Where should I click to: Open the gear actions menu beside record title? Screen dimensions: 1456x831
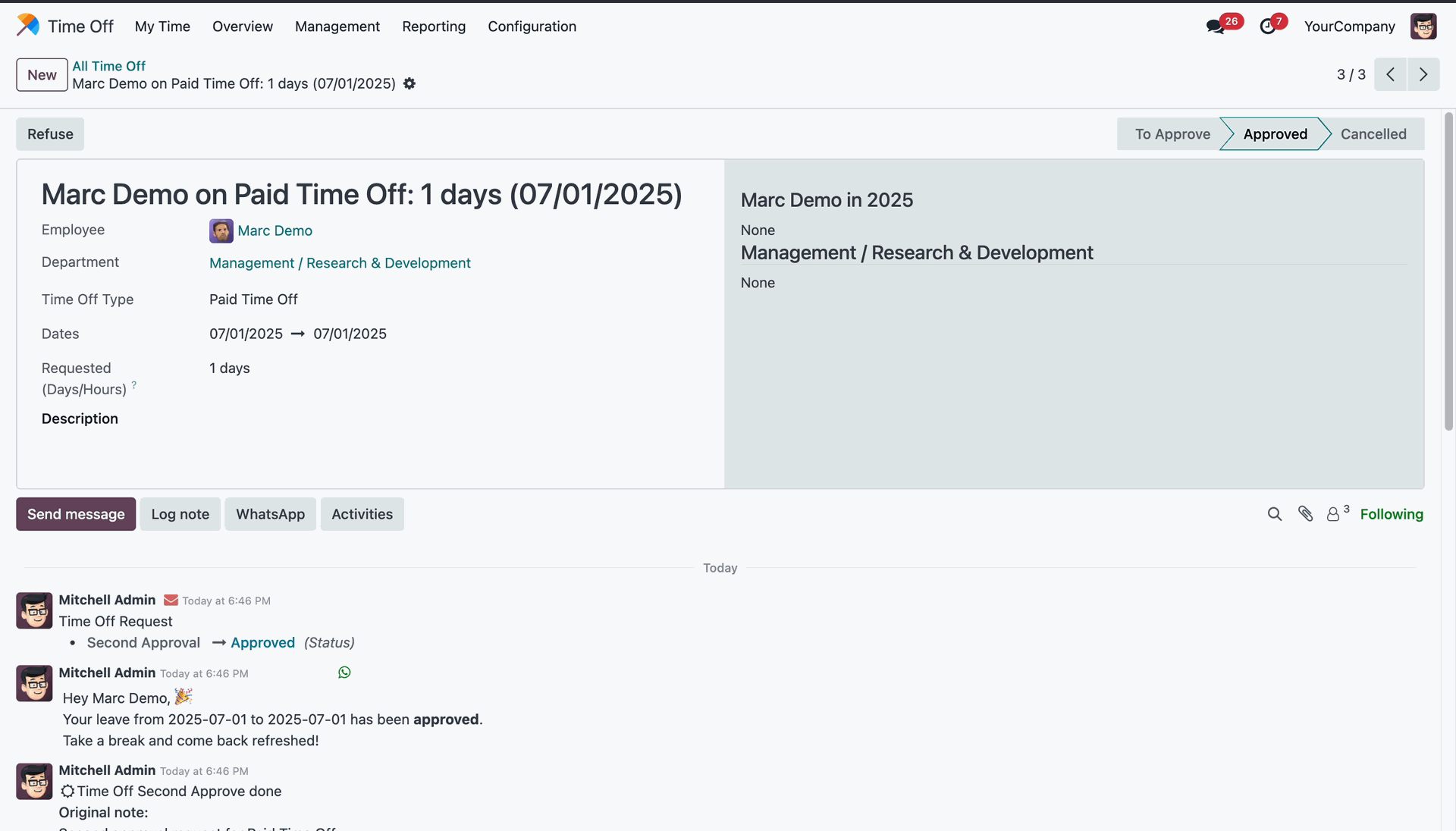click(409, 83)
